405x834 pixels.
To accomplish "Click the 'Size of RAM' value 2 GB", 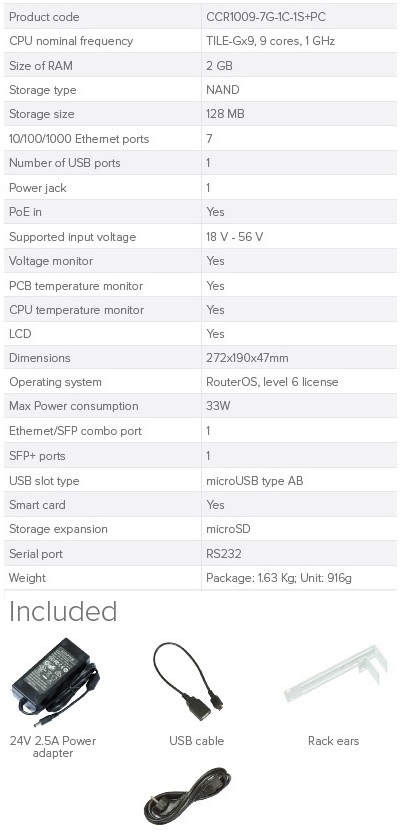I will [x=219, y=66].
